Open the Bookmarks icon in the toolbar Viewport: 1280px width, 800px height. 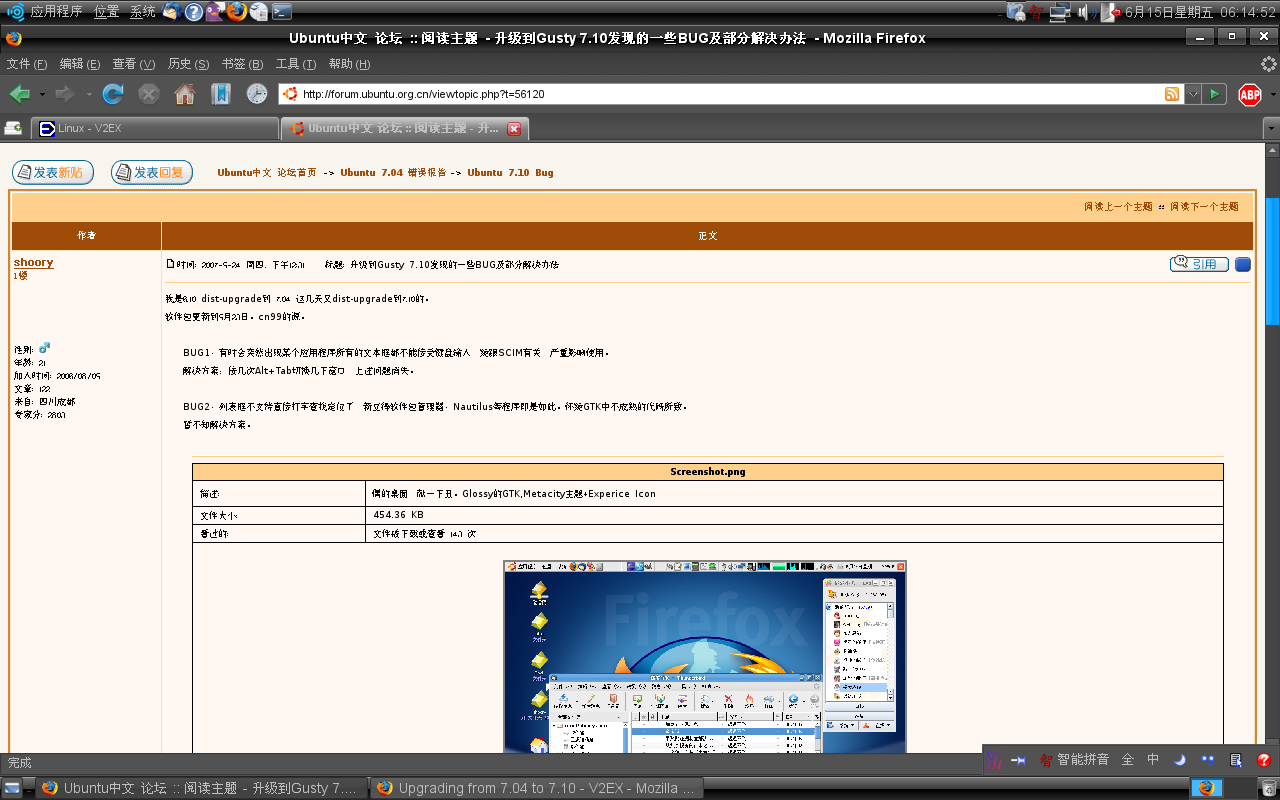click(x=221, y=94)
